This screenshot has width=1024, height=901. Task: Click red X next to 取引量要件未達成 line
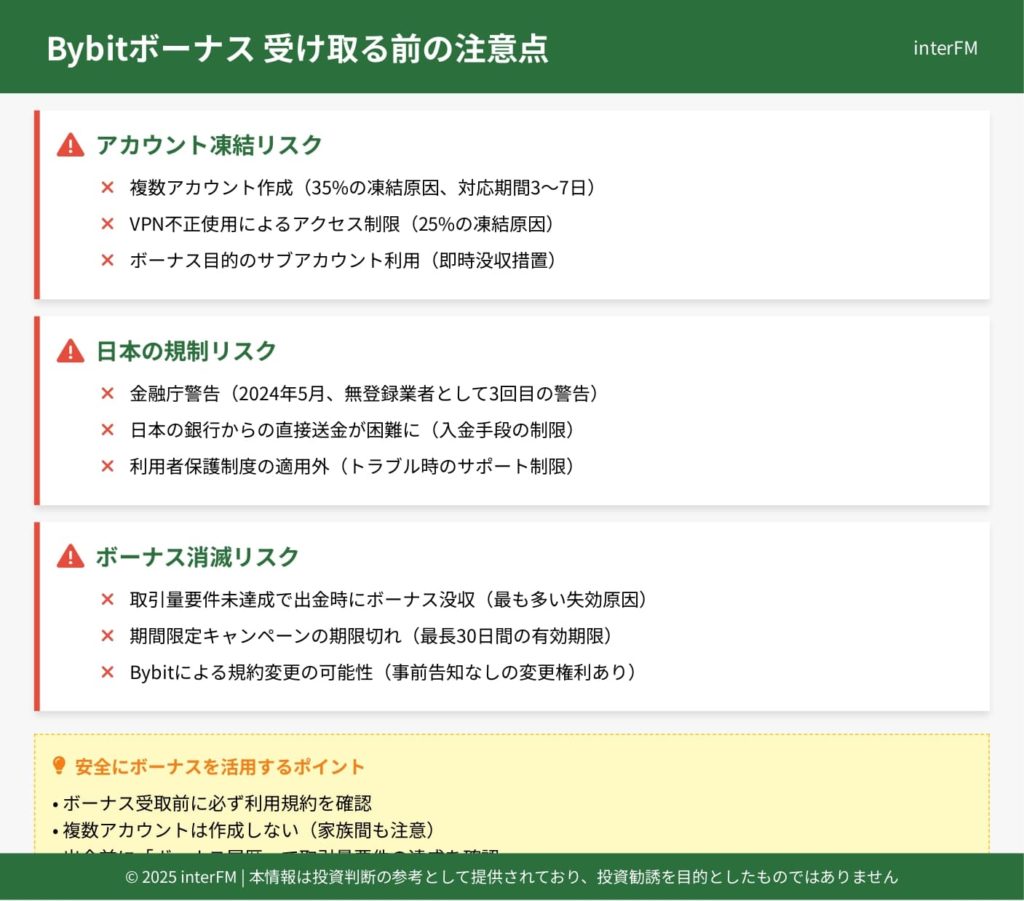pyautogui.click(x=108, y=599)
